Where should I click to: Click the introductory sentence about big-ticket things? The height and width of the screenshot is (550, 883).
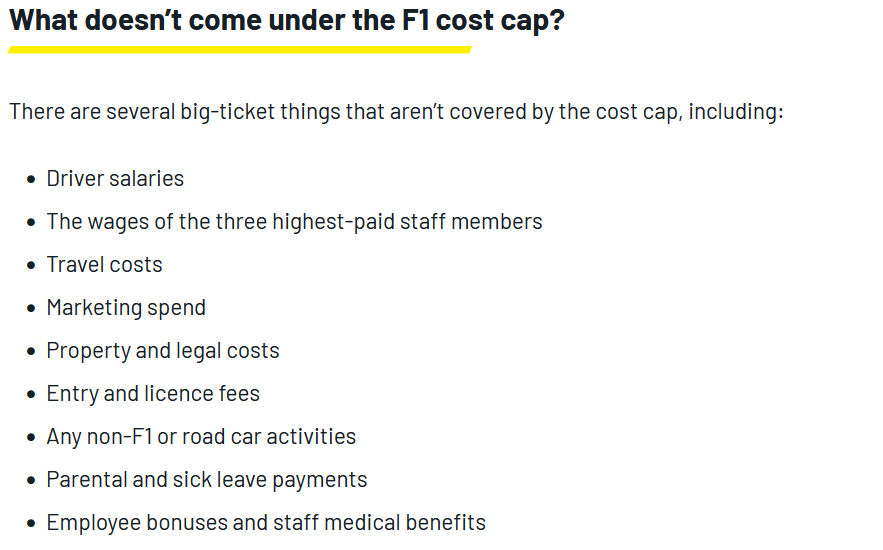(396, 112)
